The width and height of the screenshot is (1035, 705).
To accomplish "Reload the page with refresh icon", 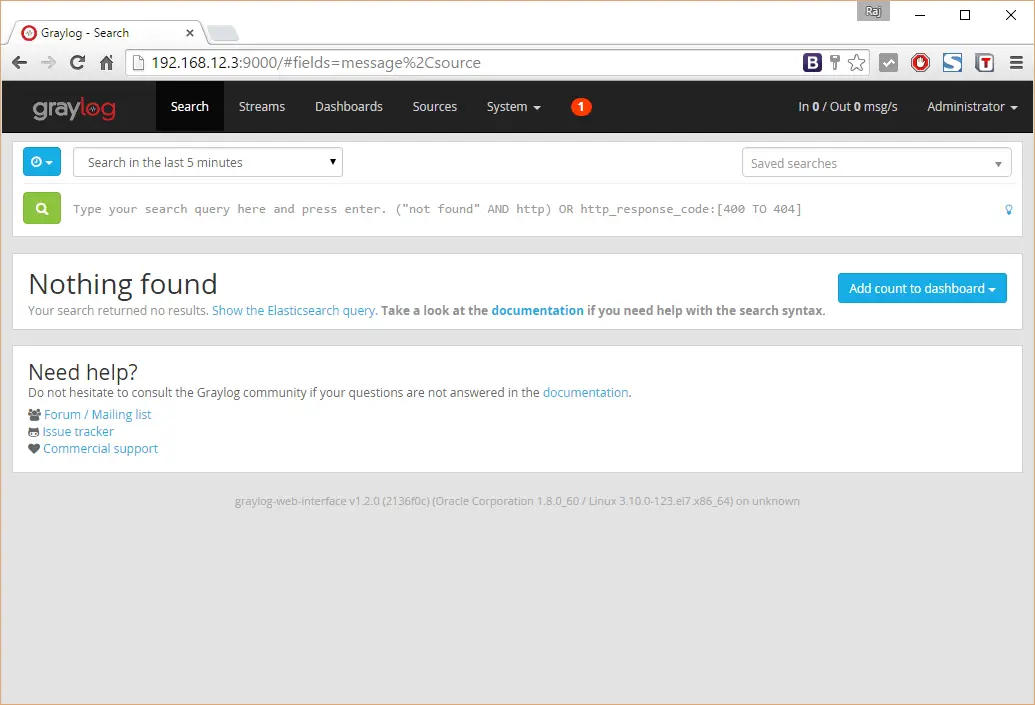I will pyautogui.click(x=77, y=63).
